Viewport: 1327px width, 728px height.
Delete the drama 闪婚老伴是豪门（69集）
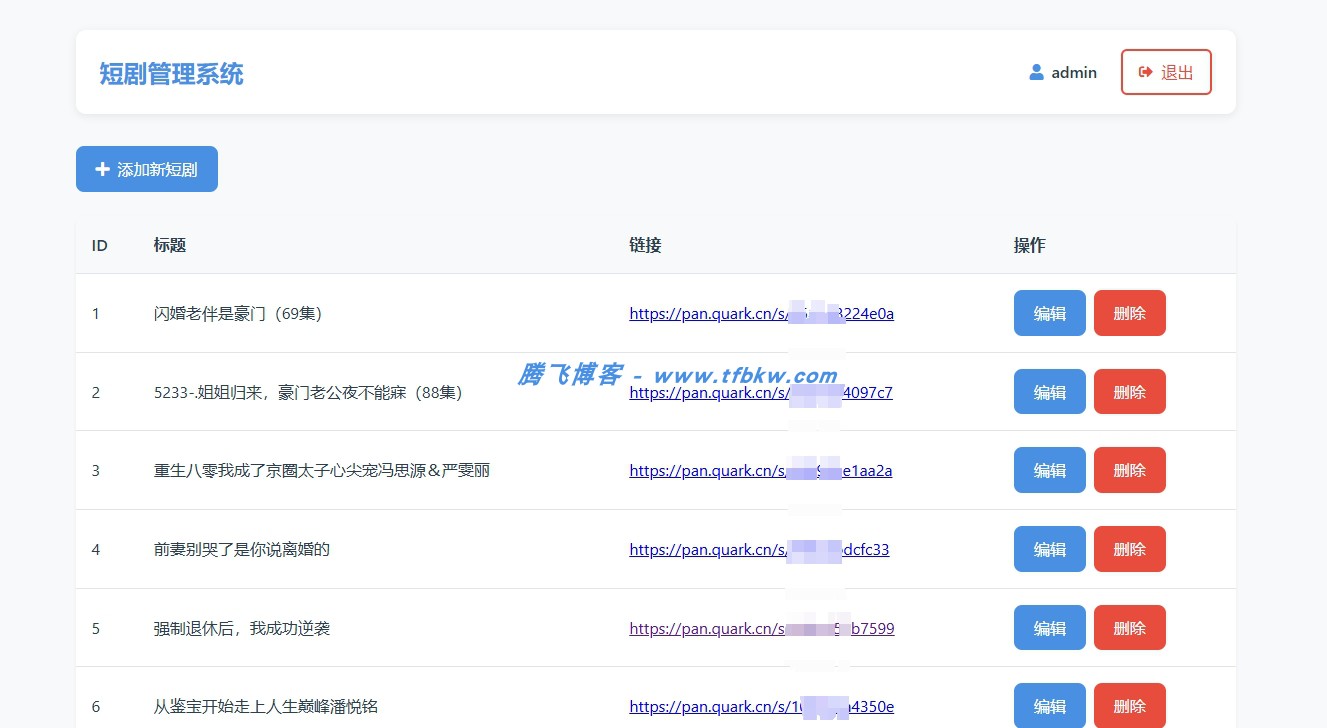click(1129, 313)
